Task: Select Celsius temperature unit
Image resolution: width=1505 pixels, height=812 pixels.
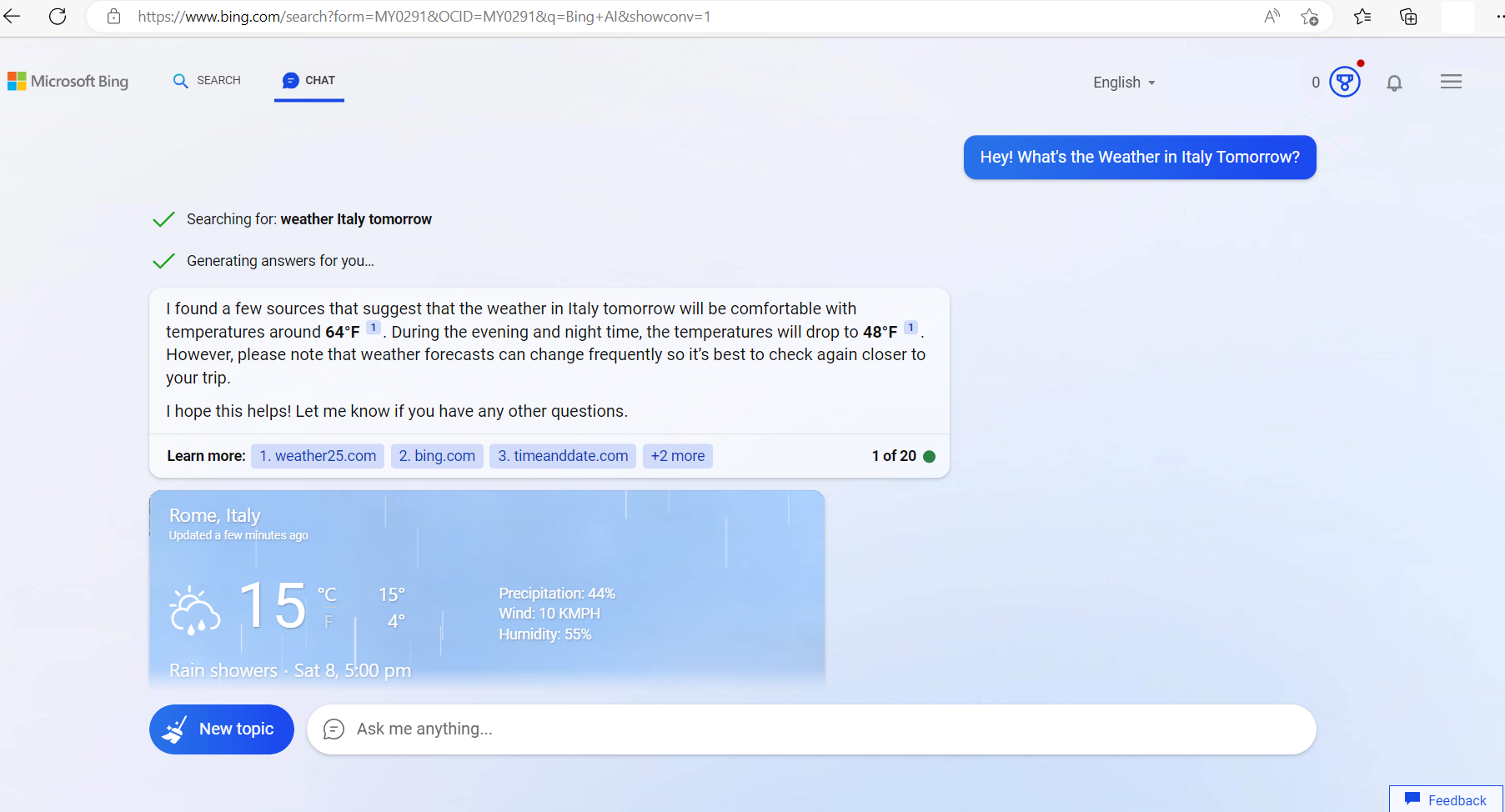Action: coord(327,594)
